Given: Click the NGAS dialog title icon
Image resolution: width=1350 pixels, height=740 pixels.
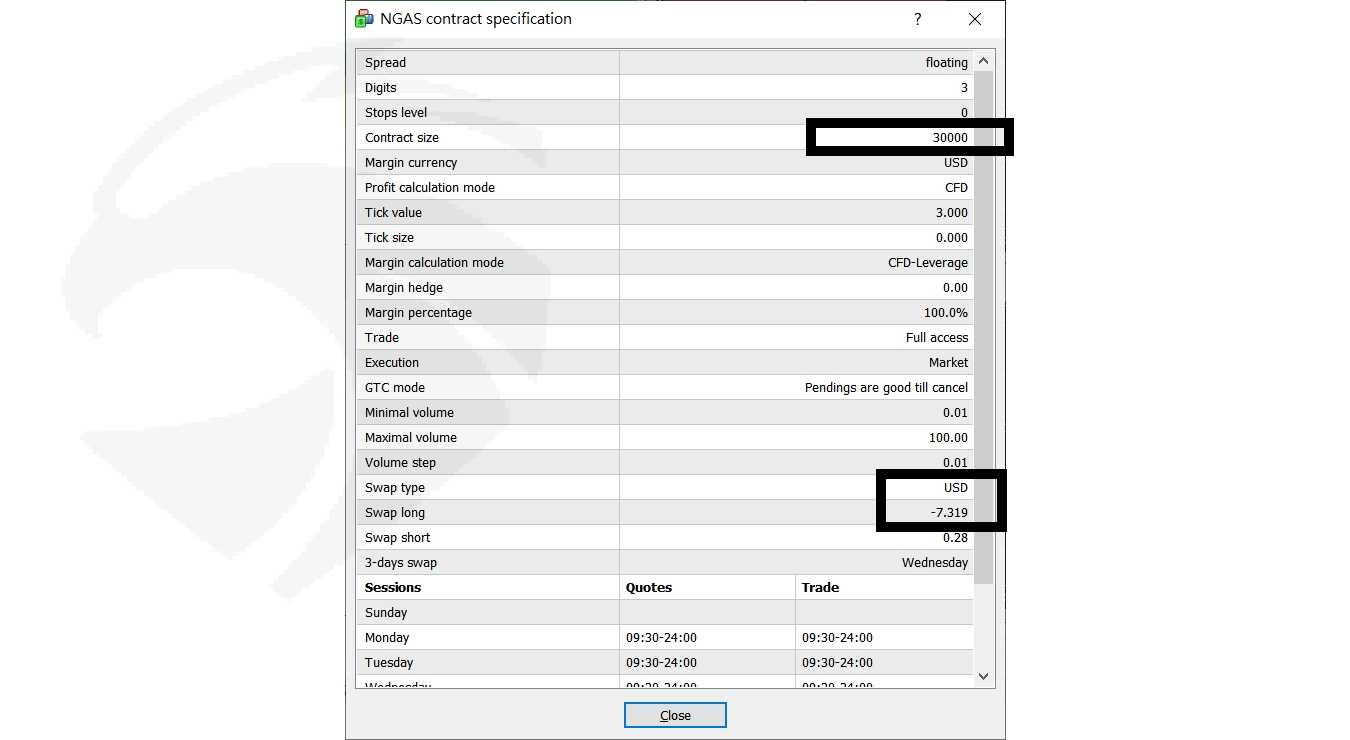Looking at the screenshot, I should (364, 19).
